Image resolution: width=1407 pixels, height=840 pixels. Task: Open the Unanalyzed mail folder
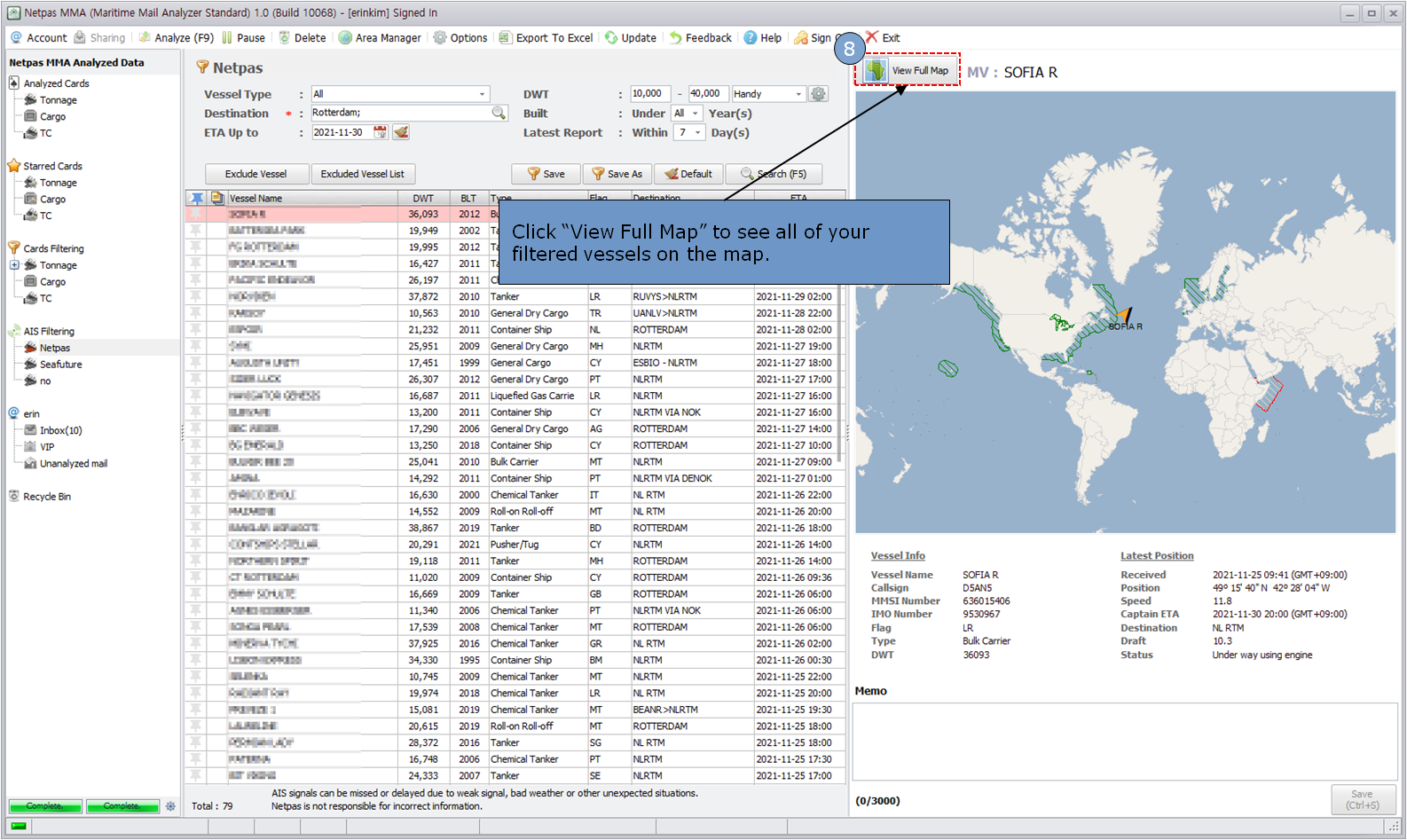[73, 464]
